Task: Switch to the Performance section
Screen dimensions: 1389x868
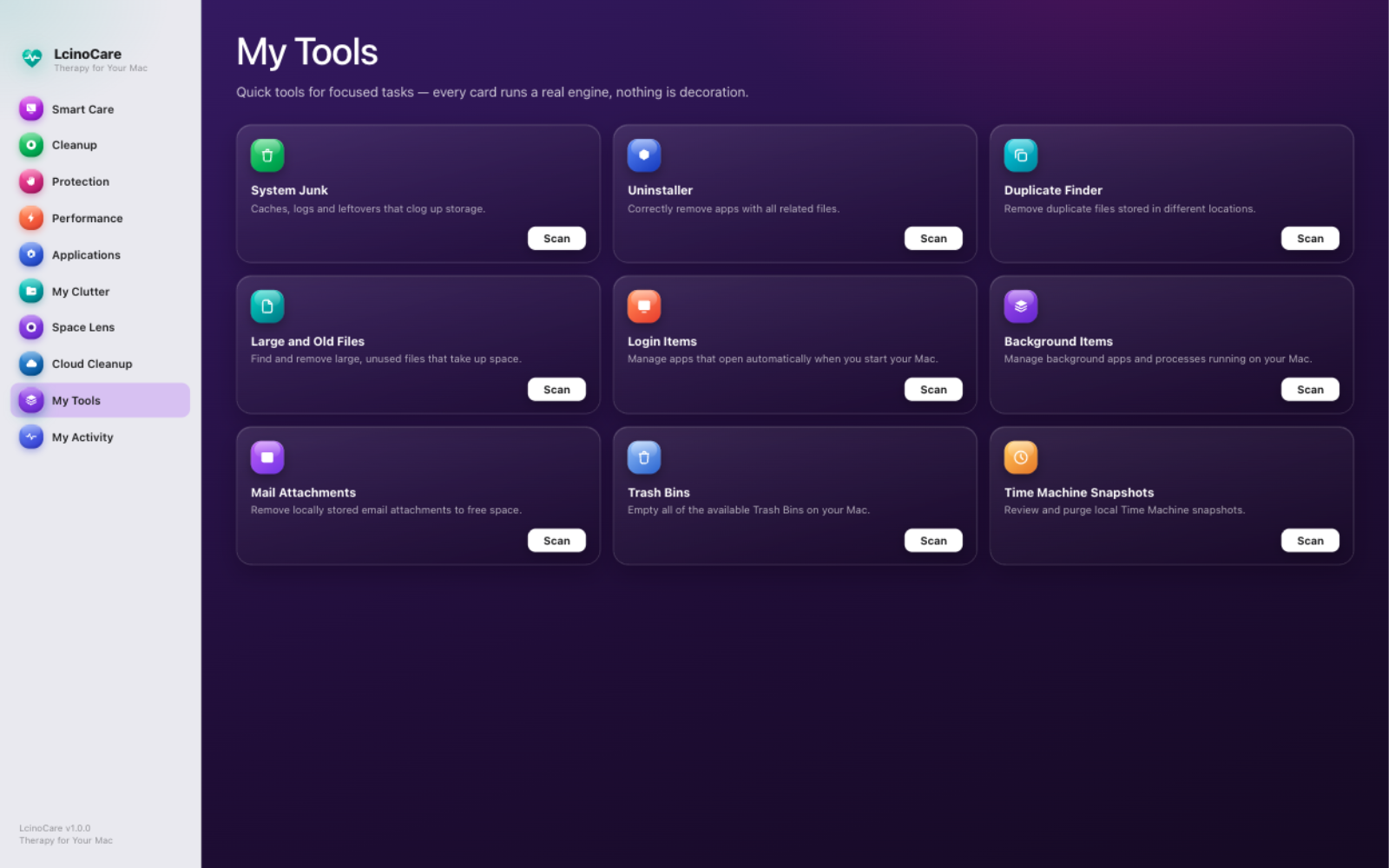Action: (100, 218)
